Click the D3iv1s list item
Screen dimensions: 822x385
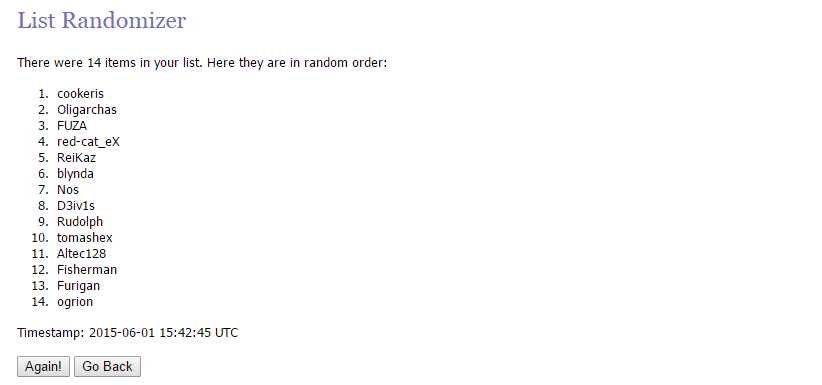coord(76,206)
